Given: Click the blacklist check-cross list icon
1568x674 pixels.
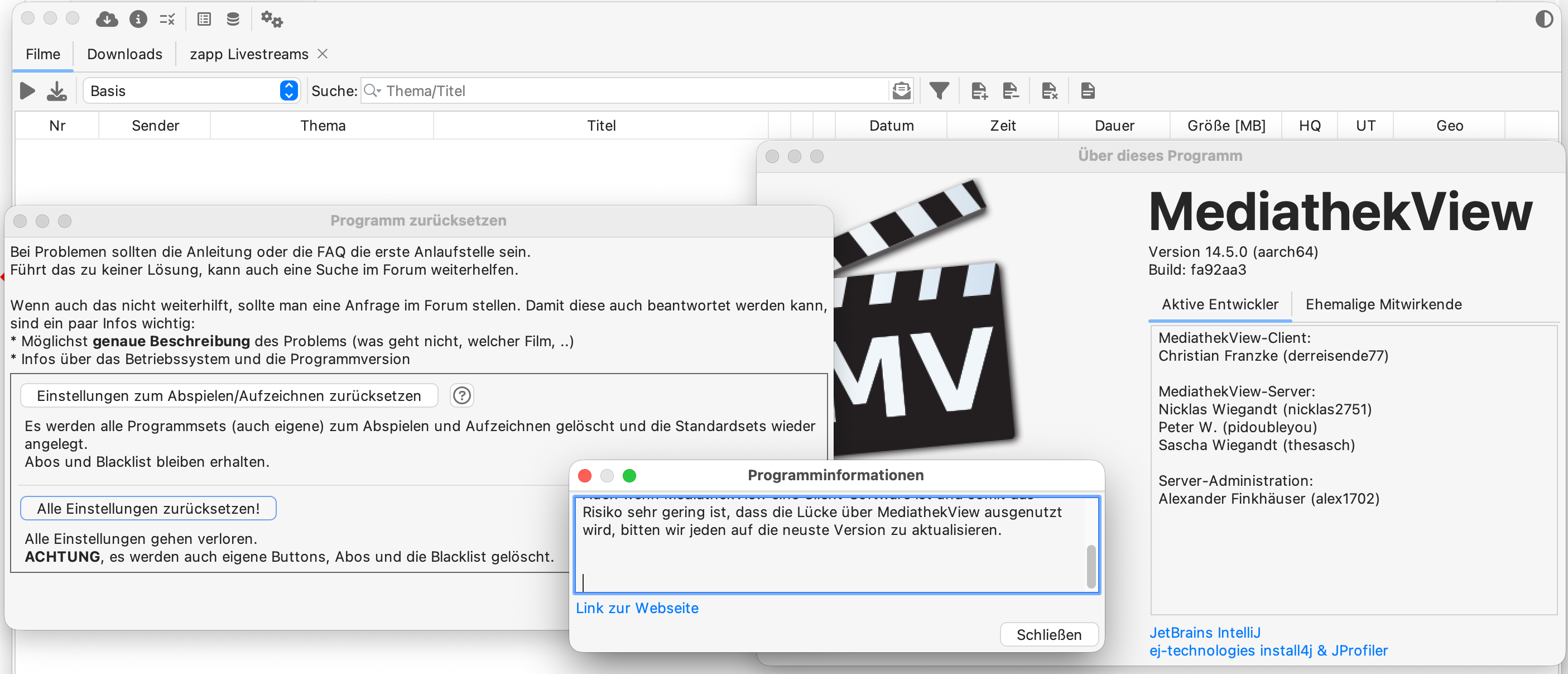Looking at the screenshot, I should pos(167,20).
